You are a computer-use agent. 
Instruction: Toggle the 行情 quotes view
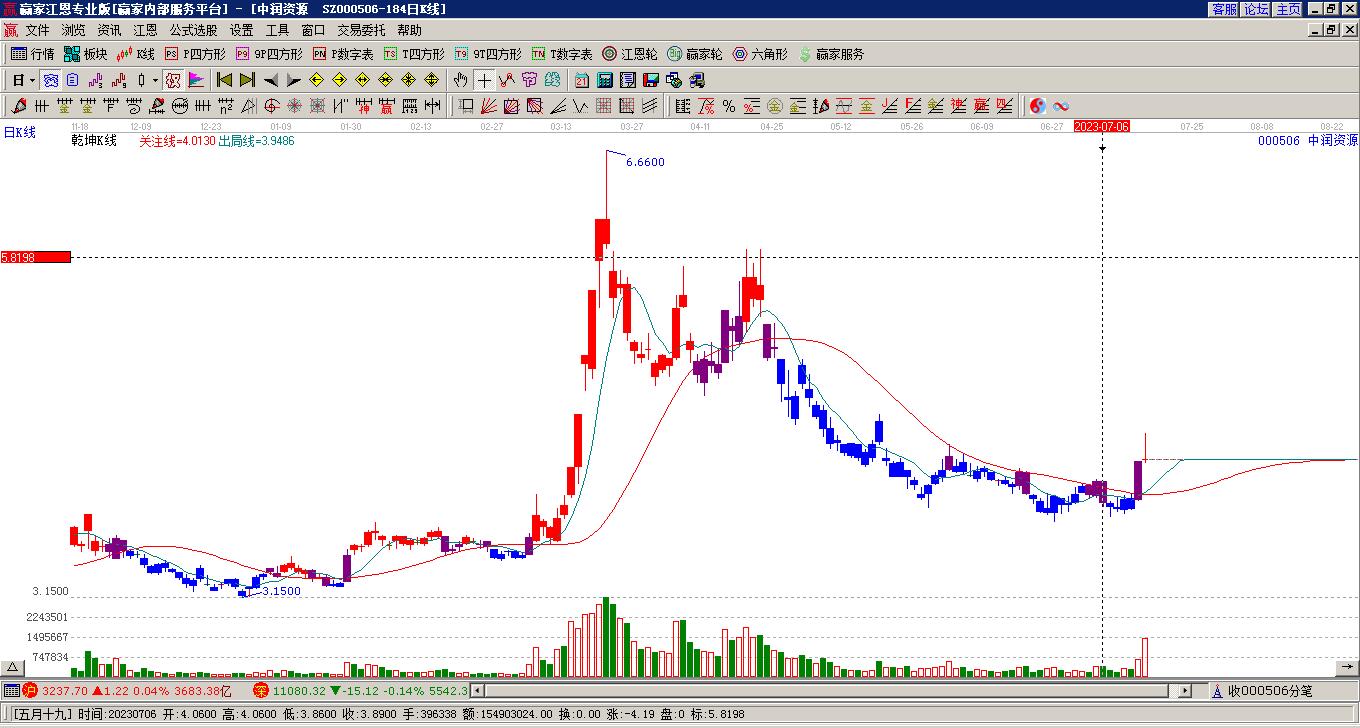coord(33,54)
